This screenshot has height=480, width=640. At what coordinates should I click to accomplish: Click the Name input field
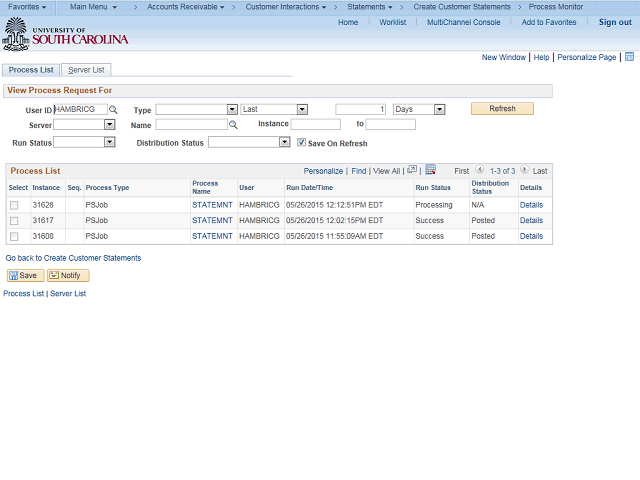coord(191,124)
